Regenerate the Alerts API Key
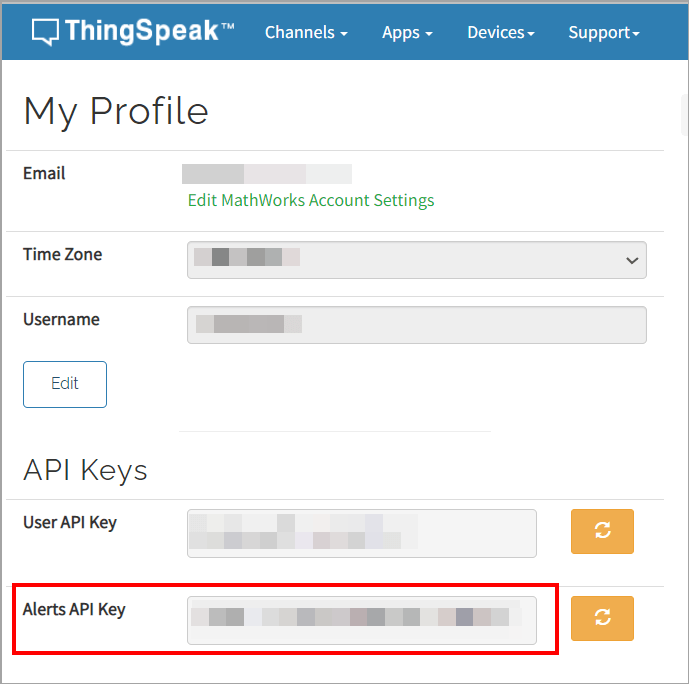The width and height of the screenshot is (689, 684). click(x=602, y=618)
